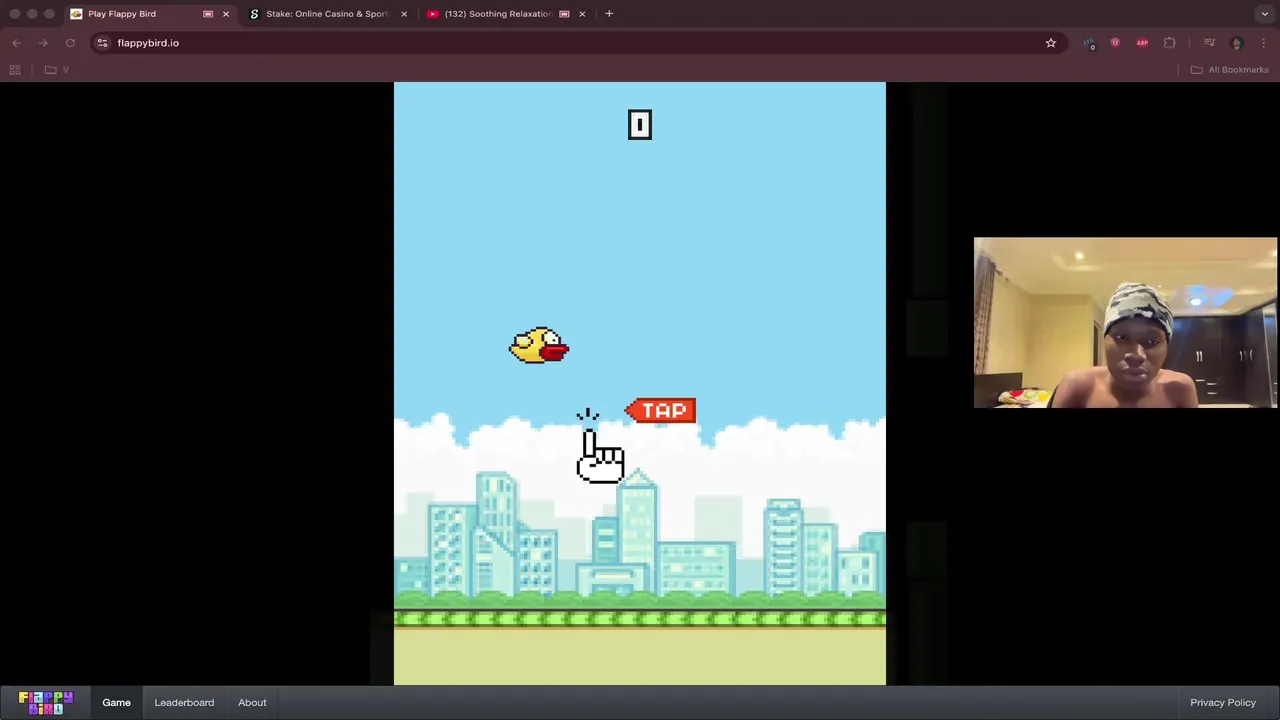Switch to the Stake Online Casino tab
This screenshot has height=720, width=1280.
coord(326,14)
